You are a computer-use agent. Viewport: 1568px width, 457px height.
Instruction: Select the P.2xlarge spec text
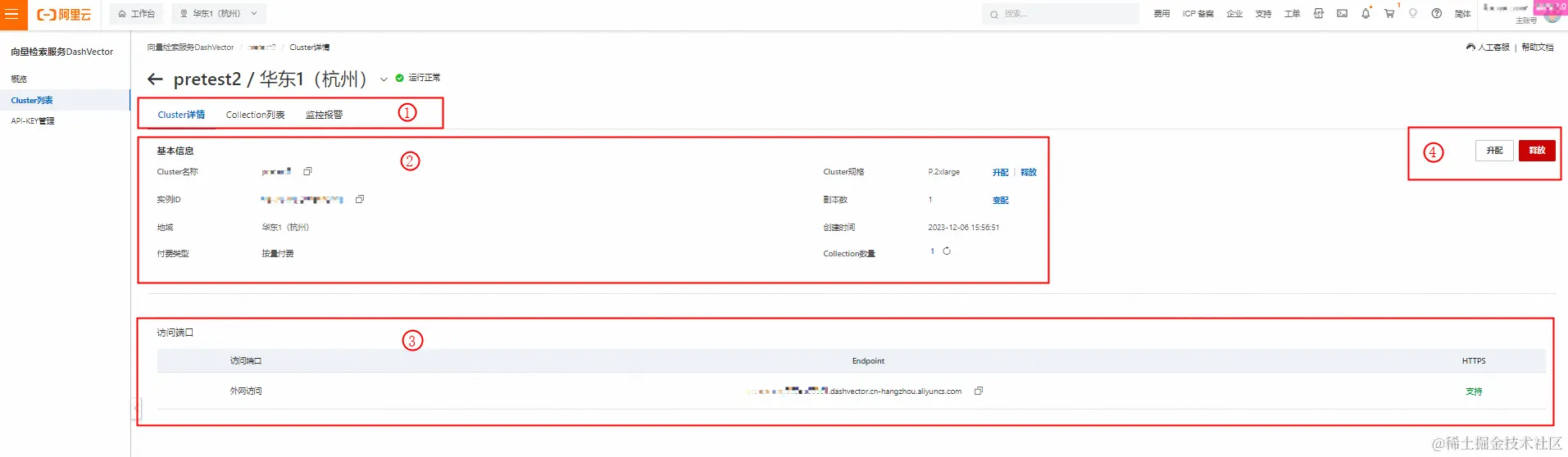click(x=943, y=172)
